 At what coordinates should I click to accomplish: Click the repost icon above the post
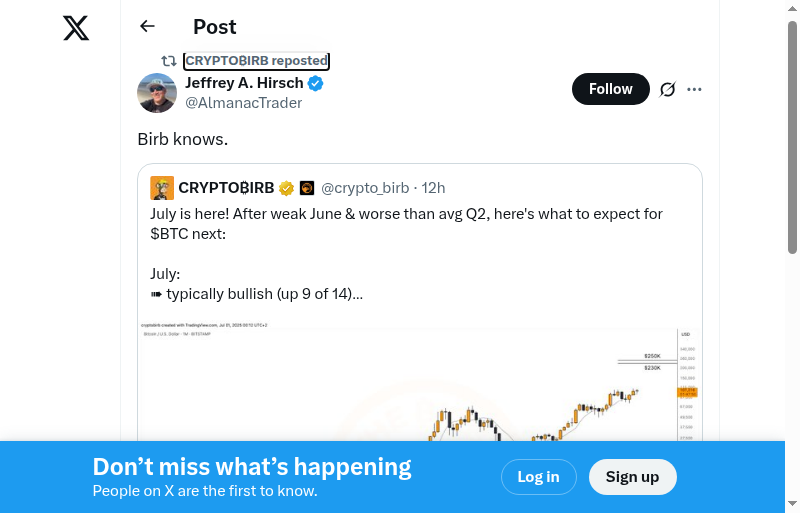(169, 61)
